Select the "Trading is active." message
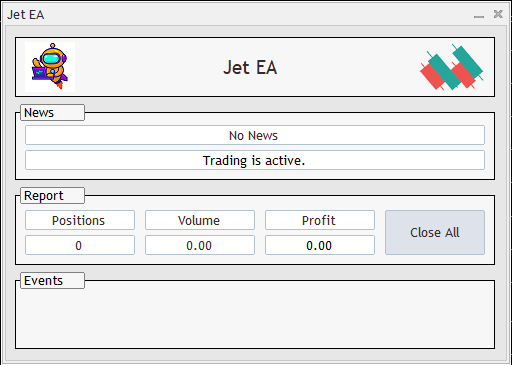Image resolution: width=512 pixels, height=365 pixels. pos(255,160)
